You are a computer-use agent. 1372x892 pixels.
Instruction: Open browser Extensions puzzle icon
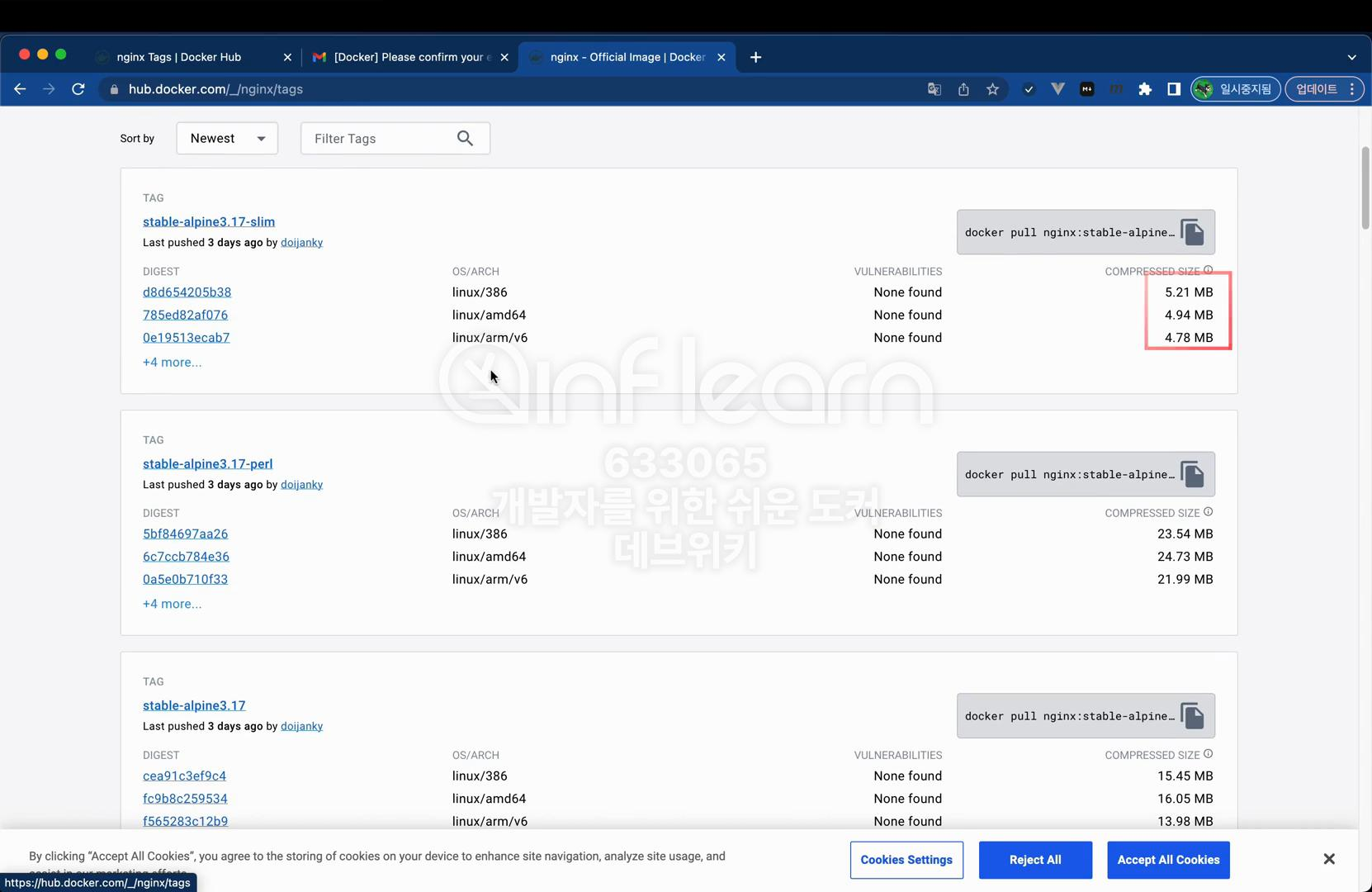pos(1145,89)
